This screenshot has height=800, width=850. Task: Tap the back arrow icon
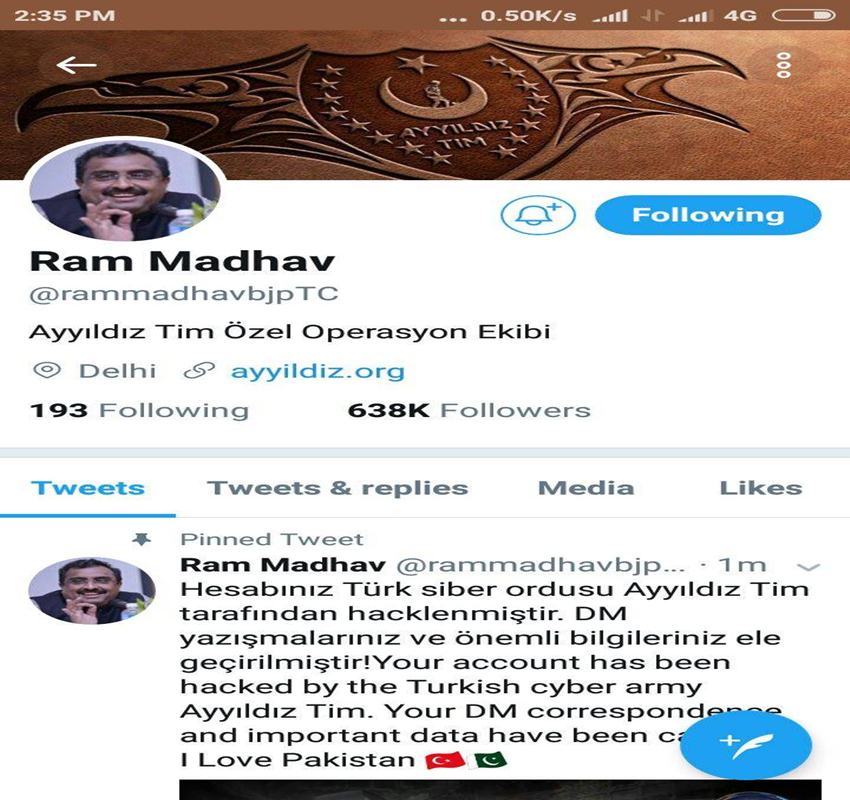coord(76,65)
